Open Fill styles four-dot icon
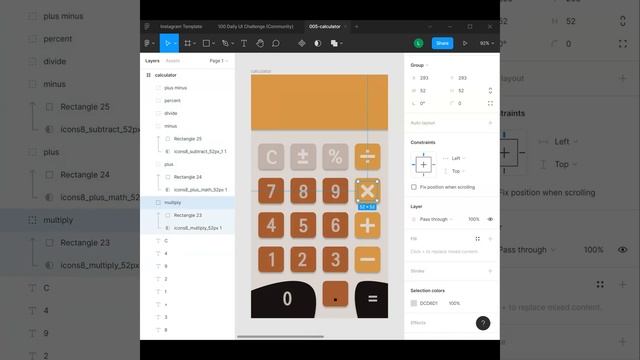The width and height of the screenshot is (640, 360). click(x=478, y=239)
